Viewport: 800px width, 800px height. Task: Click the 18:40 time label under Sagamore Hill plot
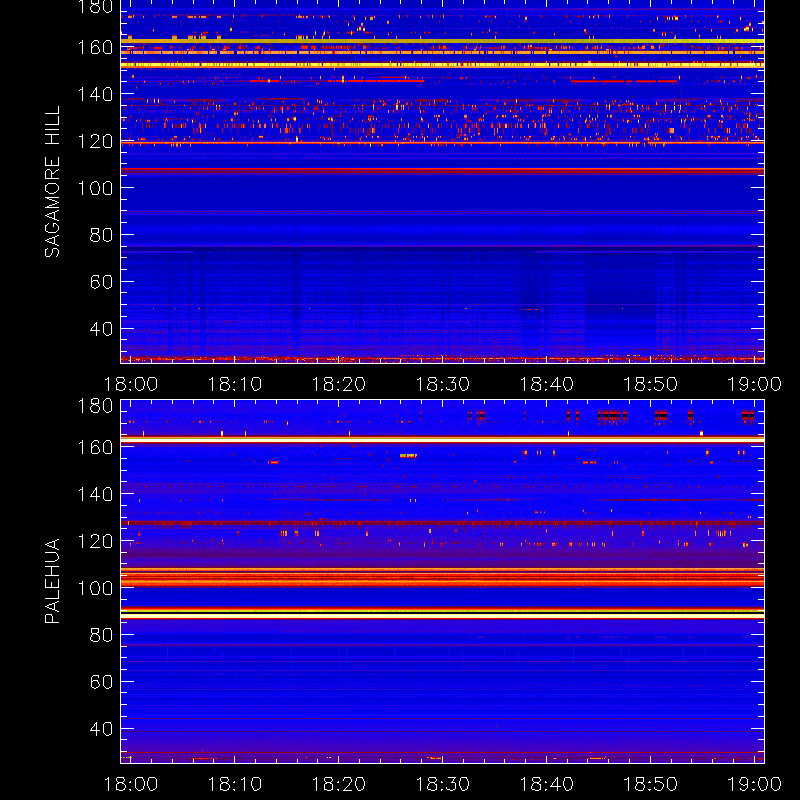pos(546,384)
